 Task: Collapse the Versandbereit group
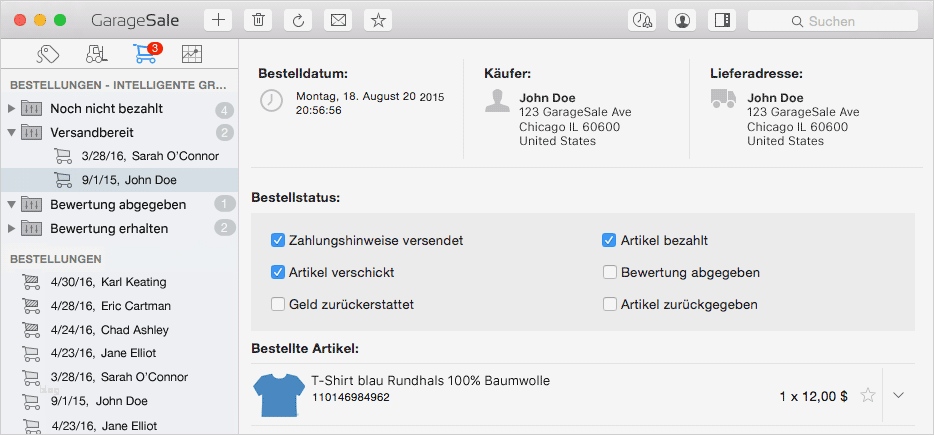(x=11, y=132)
